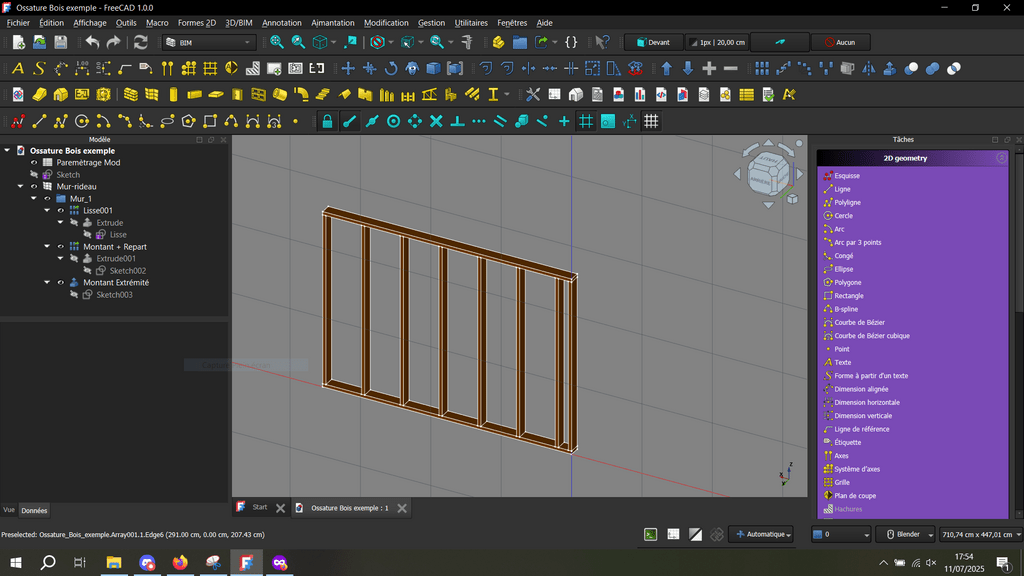The image size is (1024, 576).
Task: Click the blue up arrow toolbar icon
Action: click(666, 69)
